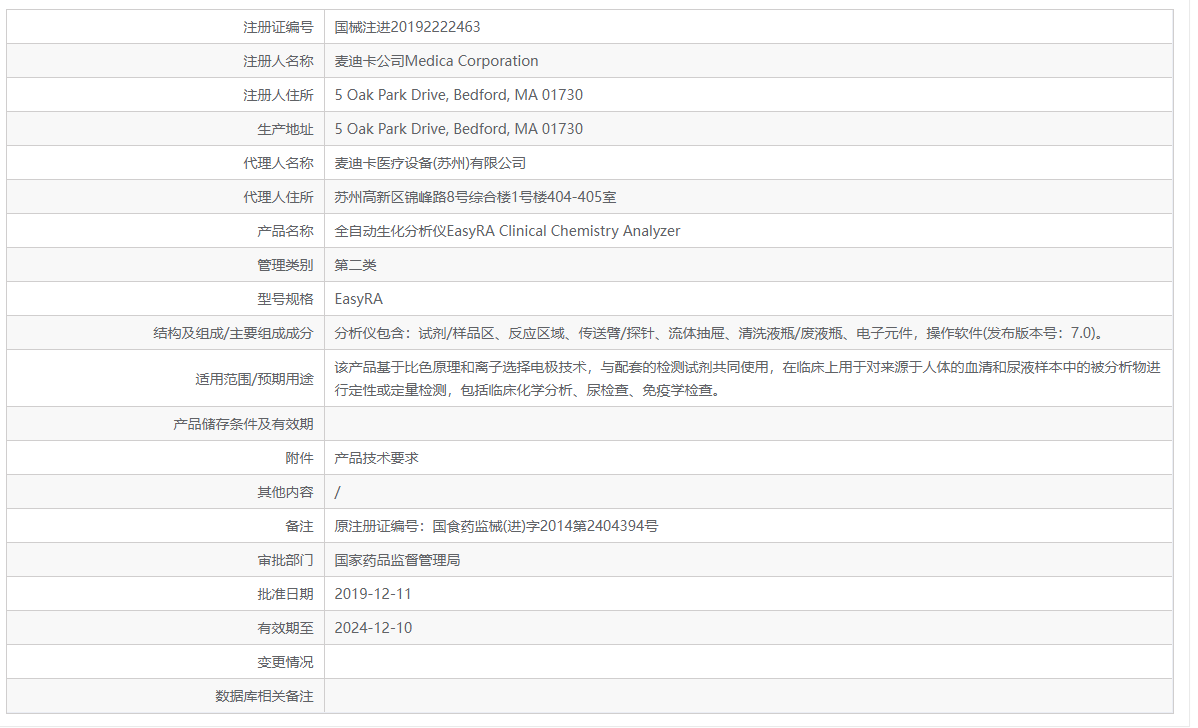
Task: Select registrant name 麦迪卡公司Medica Corporation
Action: pyautogui.click(x=436, y=61)
